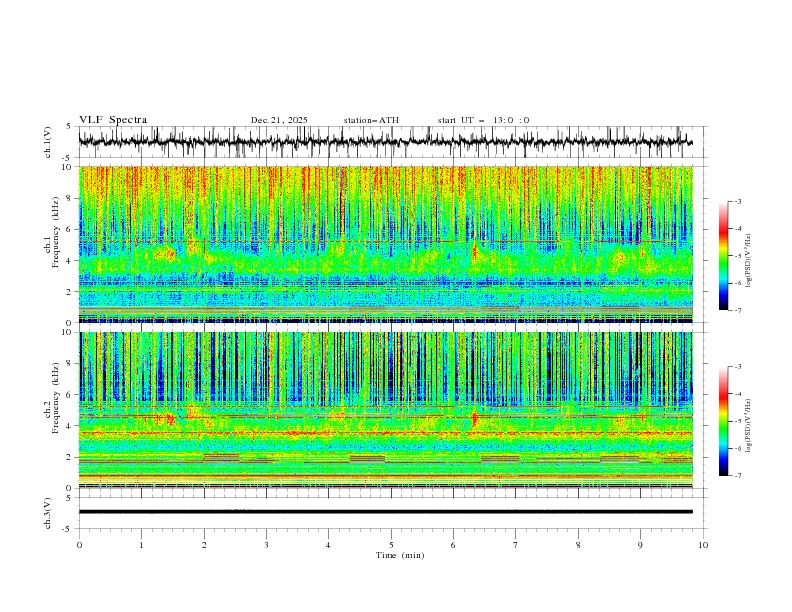The image size is (792, 612).
Task: Click the "start UT = 13:0 :0" text
Action: 483,120
